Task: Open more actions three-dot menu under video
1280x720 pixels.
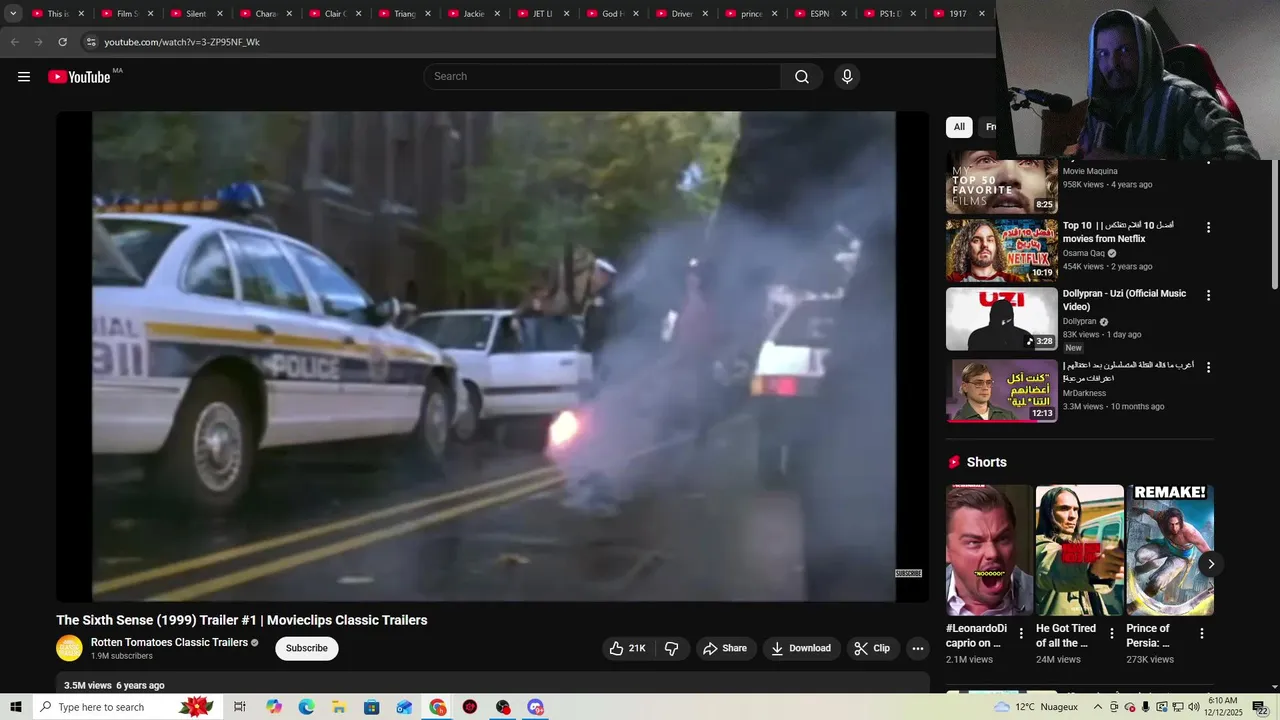Action: click(x=917, y=648)
